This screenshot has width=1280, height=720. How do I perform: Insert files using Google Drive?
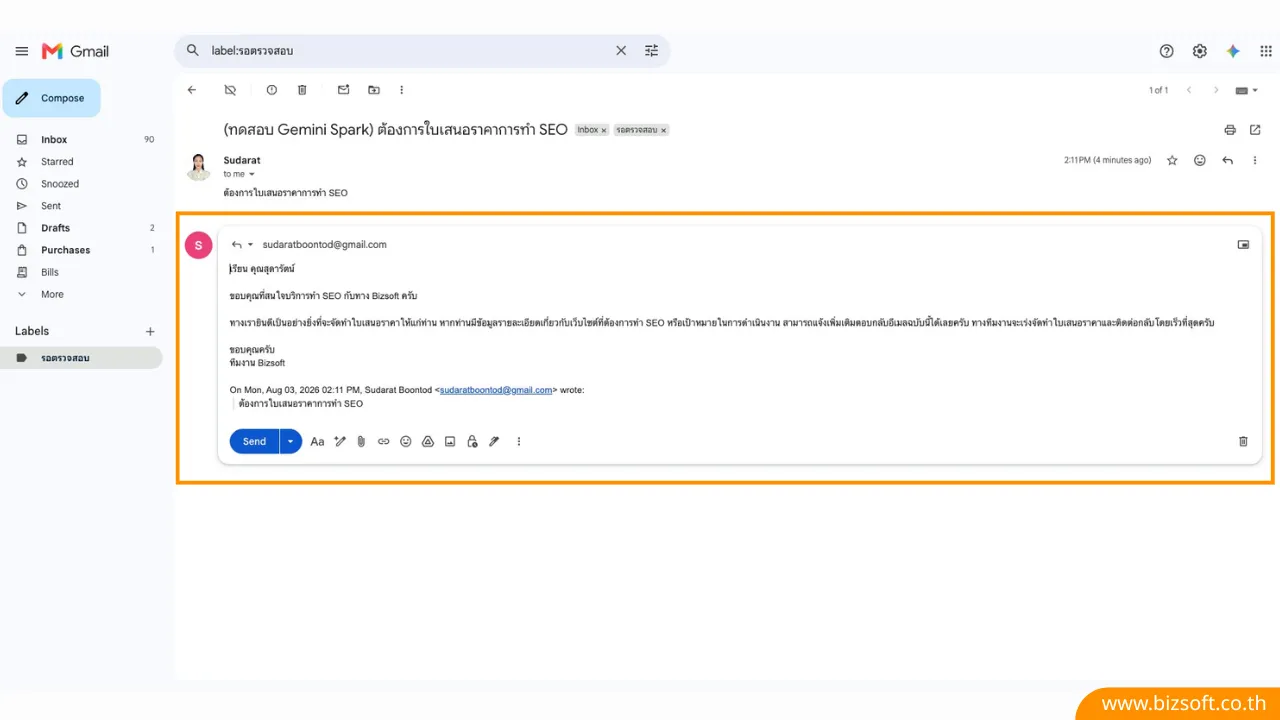click(x=428, y=441)
